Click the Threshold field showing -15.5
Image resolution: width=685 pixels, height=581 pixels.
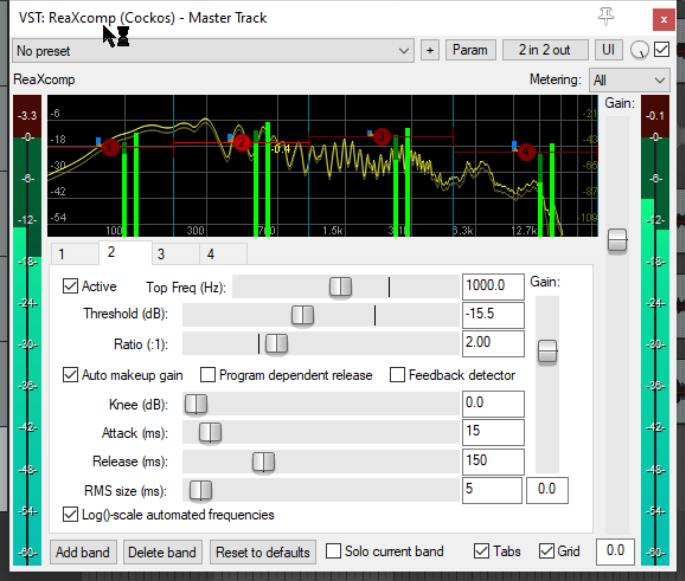[x=493, y=315]
